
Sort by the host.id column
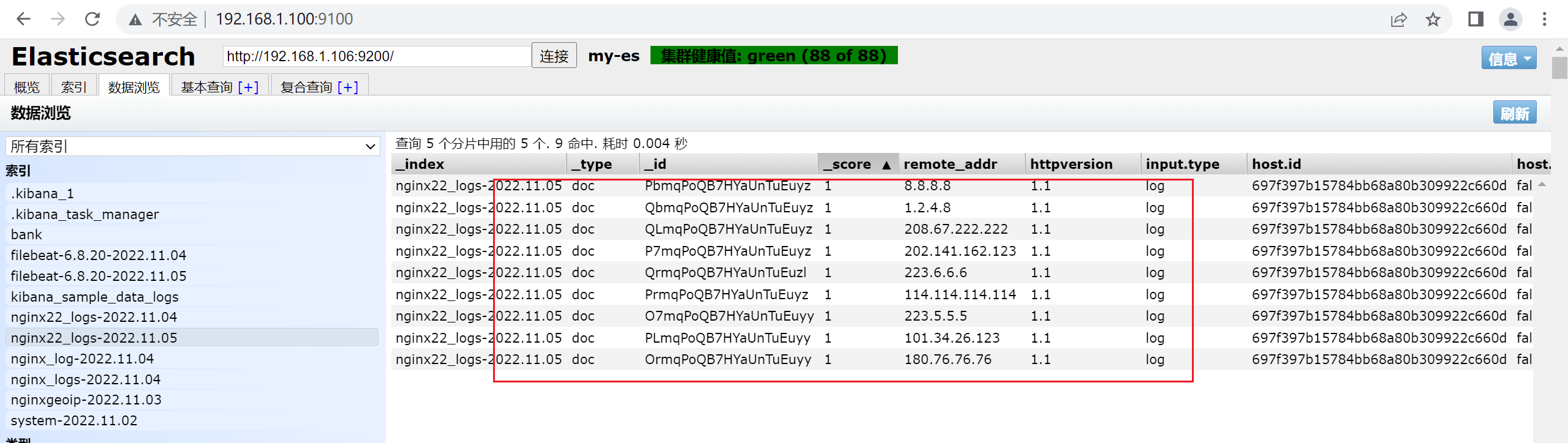coord(1379,164)
